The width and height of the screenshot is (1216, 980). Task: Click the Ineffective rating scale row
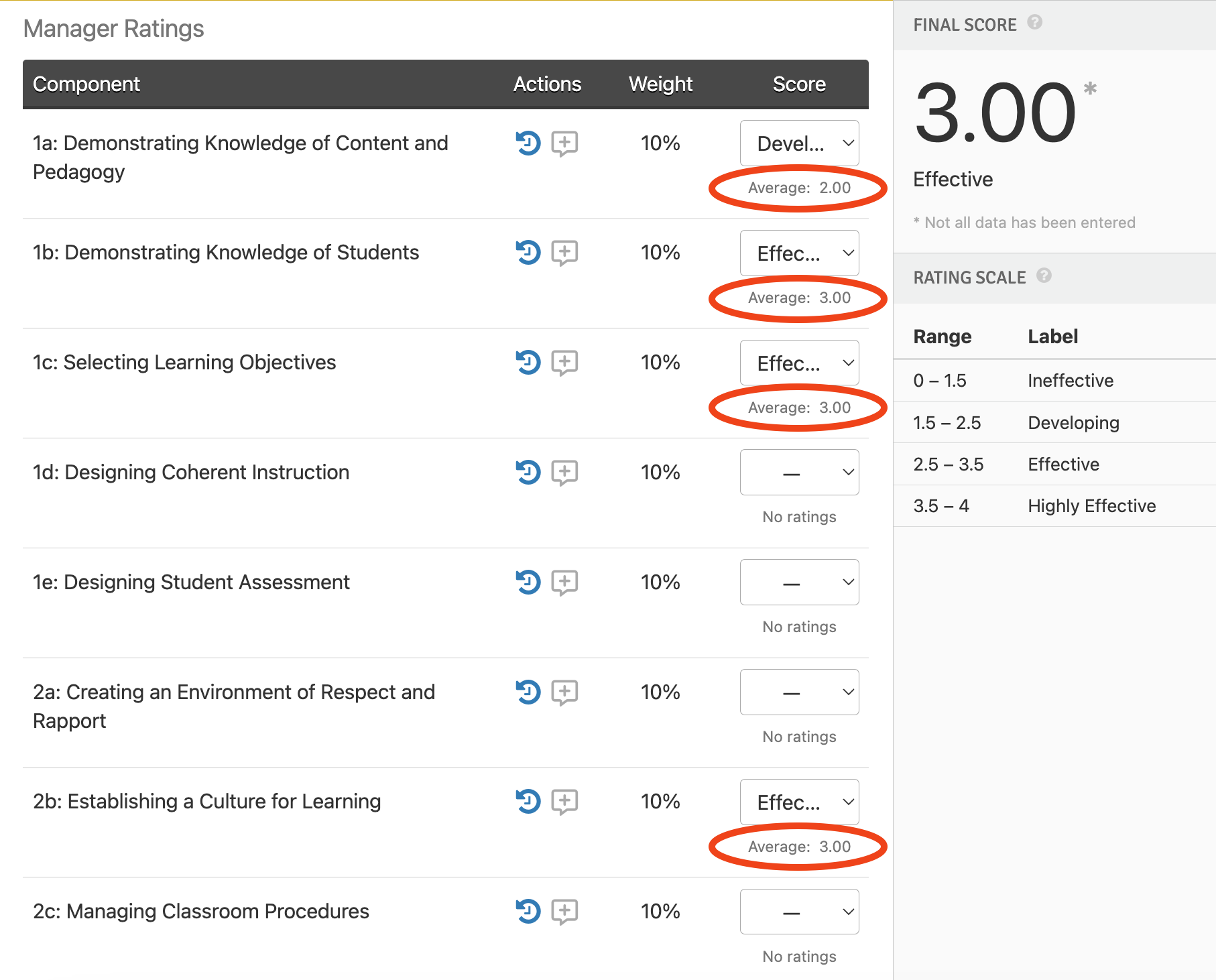point(1054,381)
